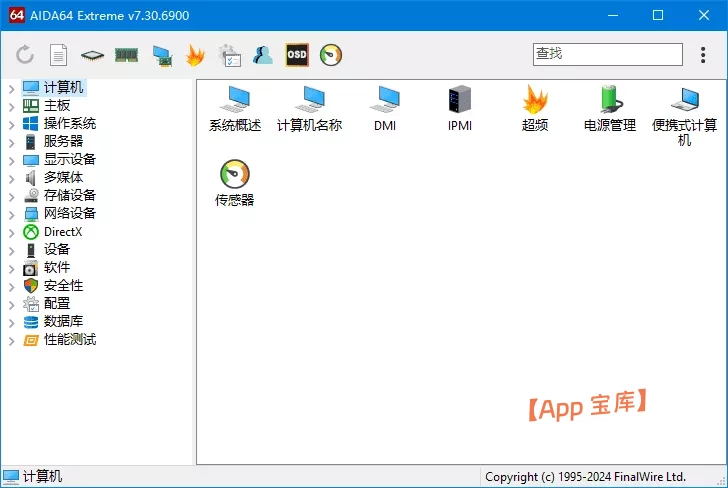Launch system stability test flame icon
The width and height of the screenshot is (728, 488).
(195, 55)
